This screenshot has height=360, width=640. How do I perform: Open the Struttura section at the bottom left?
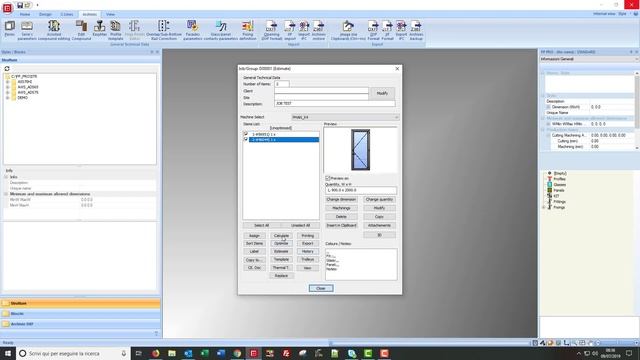click(x=80, y=303)
